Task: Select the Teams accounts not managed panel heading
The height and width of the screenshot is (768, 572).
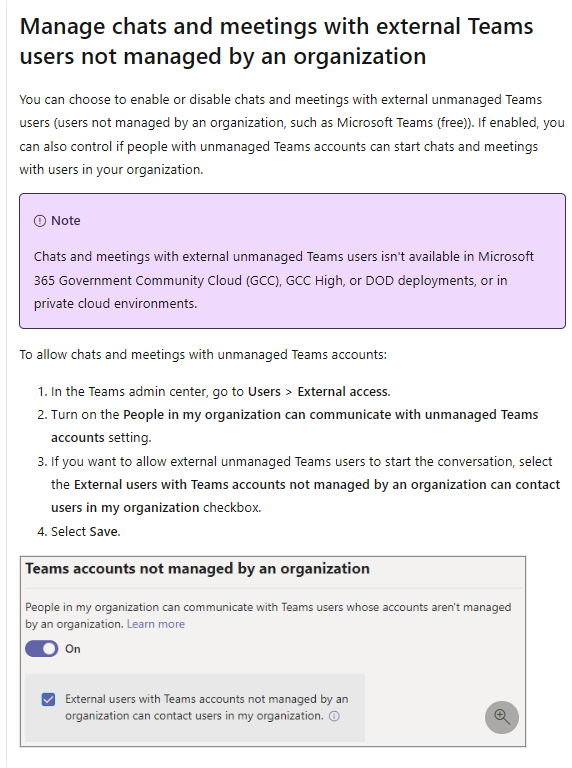Action: coord(197,569)
